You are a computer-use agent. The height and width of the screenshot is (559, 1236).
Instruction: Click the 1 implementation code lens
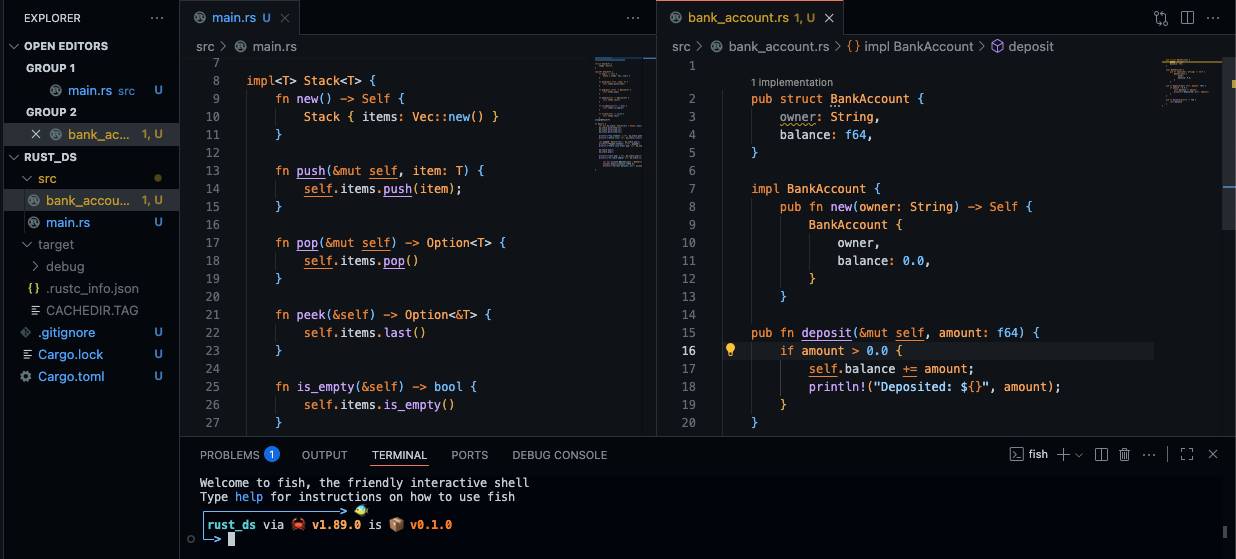tap(790, 82)
